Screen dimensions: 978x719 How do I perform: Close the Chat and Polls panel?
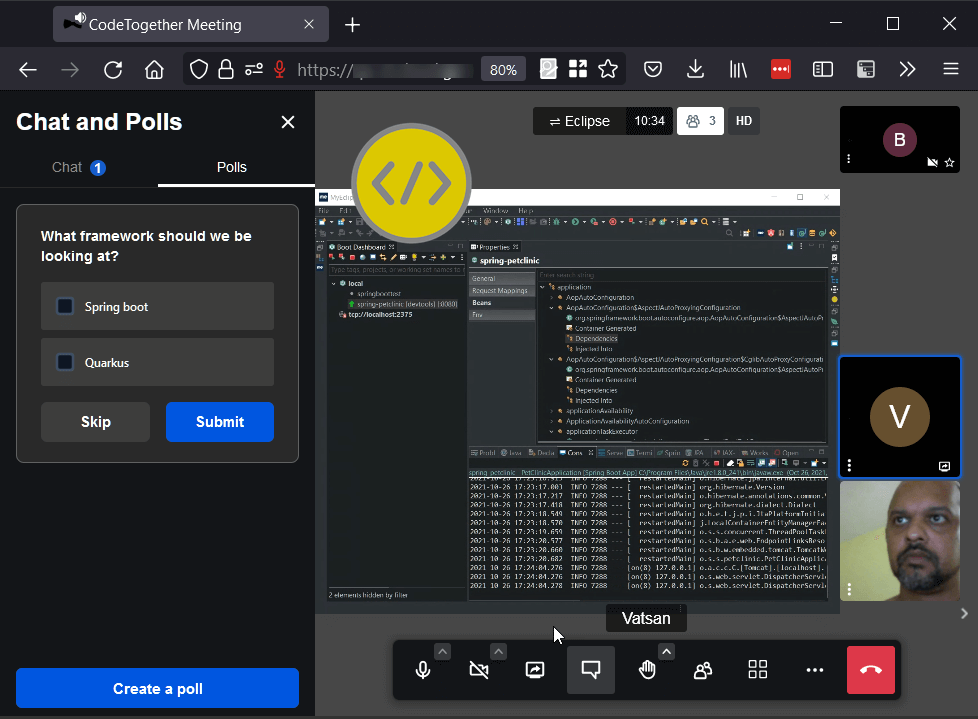pyautogui.click(x=288, y=122)
